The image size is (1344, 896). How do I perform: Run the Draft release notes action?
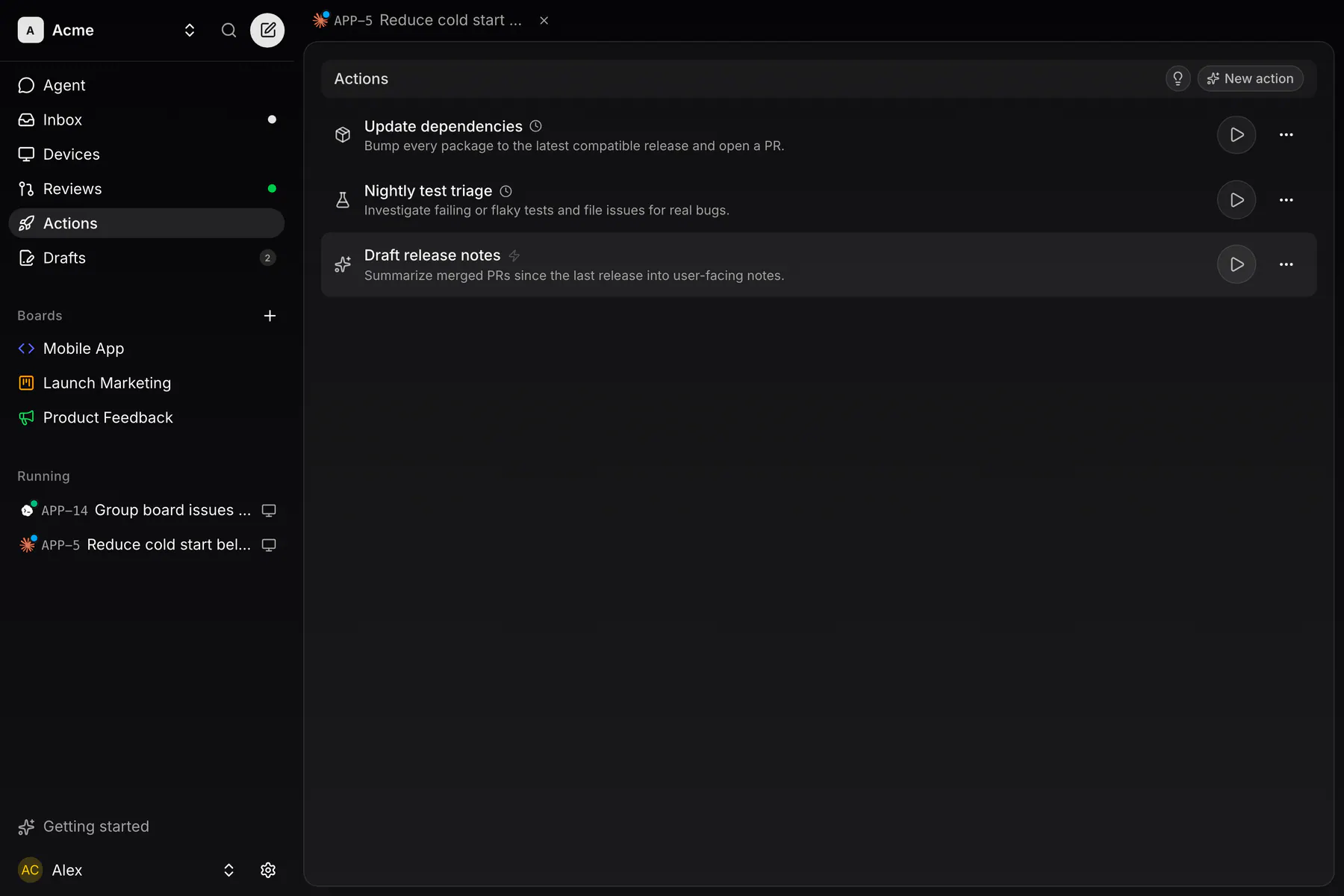tap(1236, 264)
